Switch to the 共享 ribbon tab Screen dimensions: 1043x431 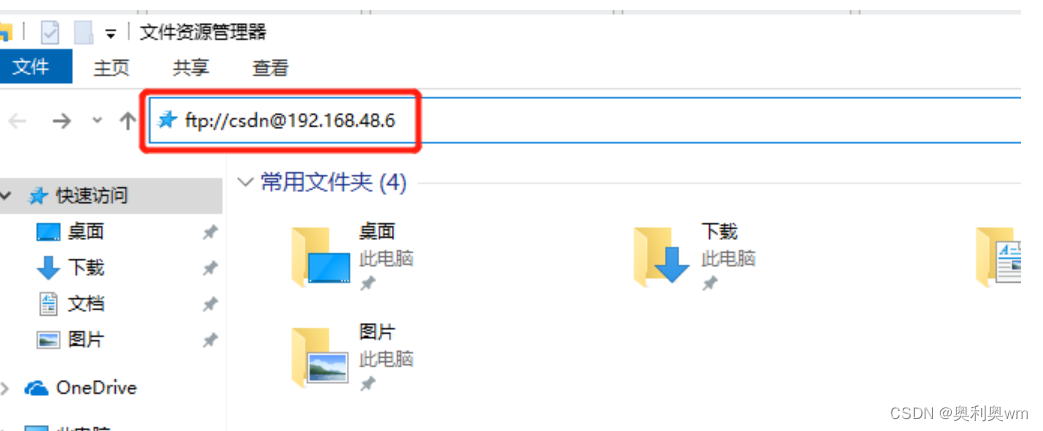(191, 67)
